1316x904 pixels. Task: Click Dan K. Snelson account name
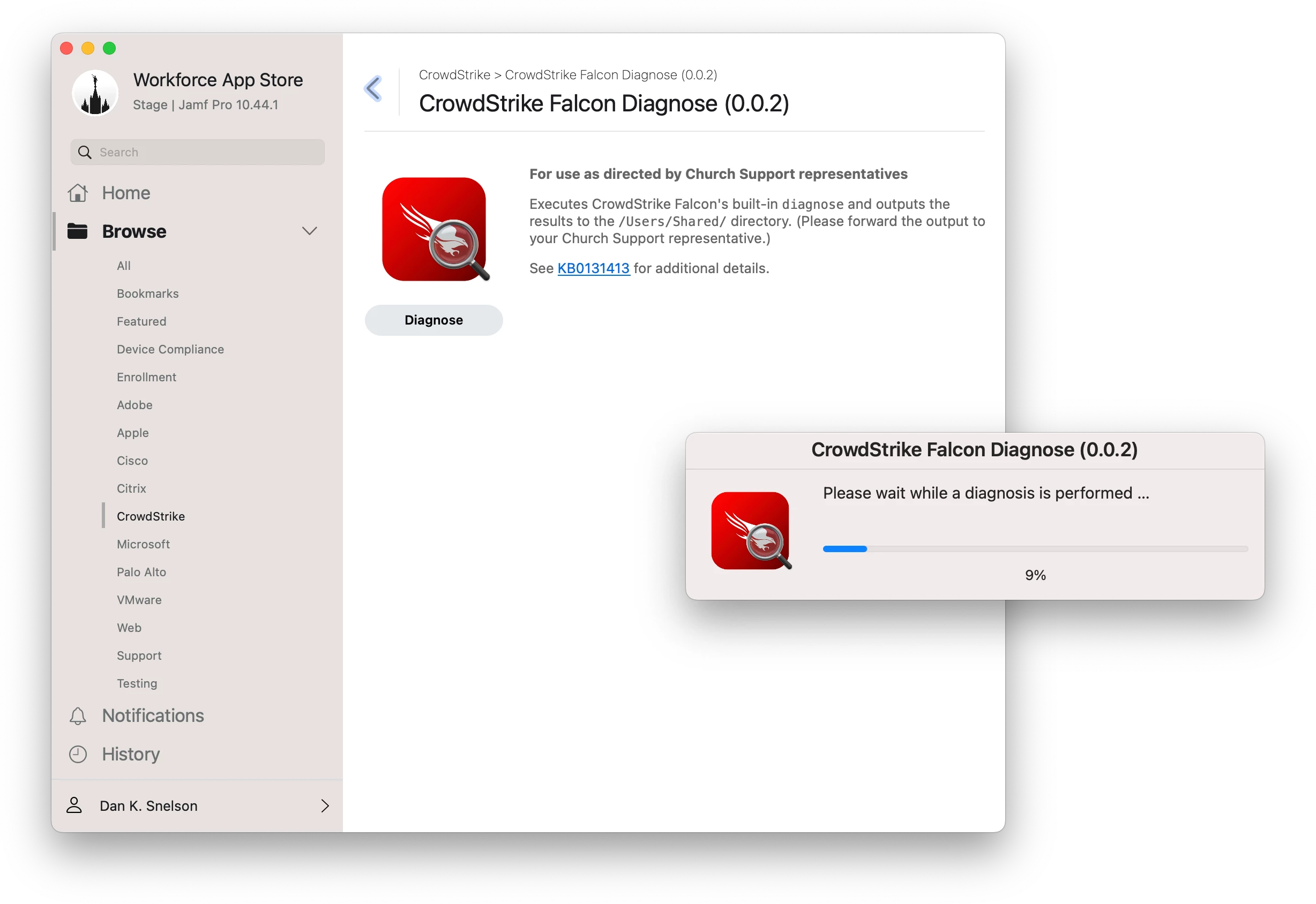pos(148,805)
